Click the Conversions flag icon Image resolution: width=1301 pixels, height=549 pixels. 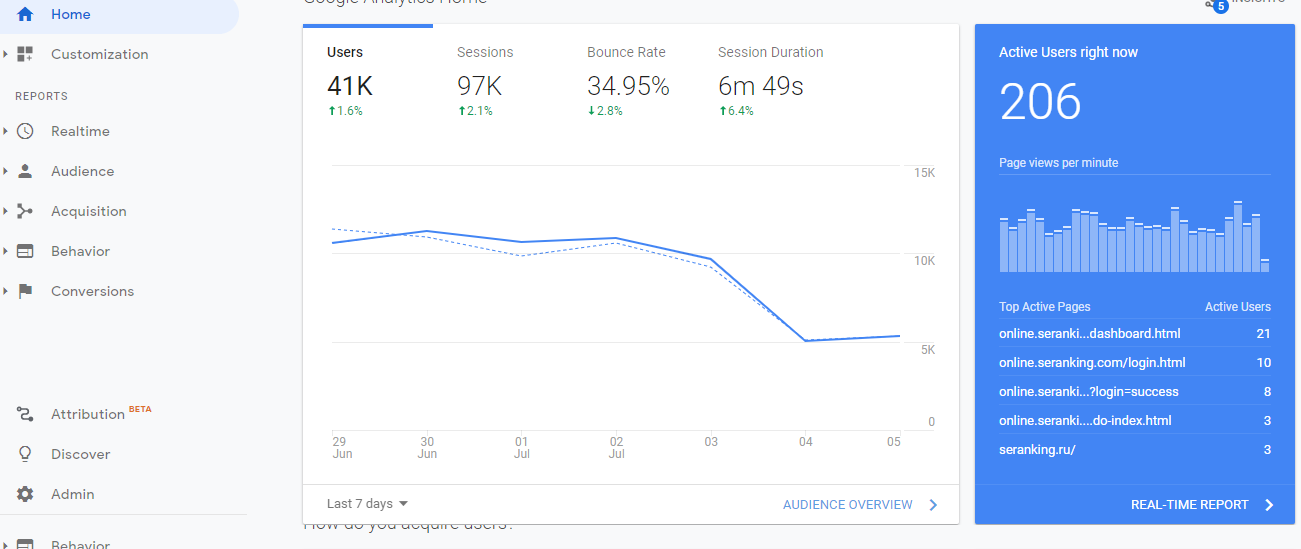(26, 291)
